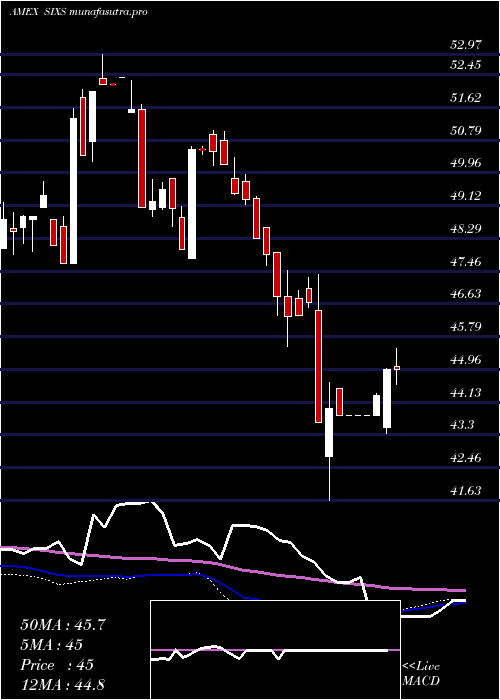Click the 'Price : 45' legend entry
500x700 pixels.
pyautogui.click(x=57, y=665)
